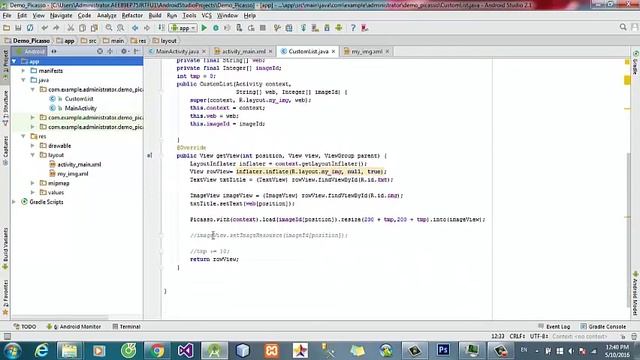The height and width of the screenshot is (360, 640).
Task: Open the VCS menu
Action: (x=207, y=16)
